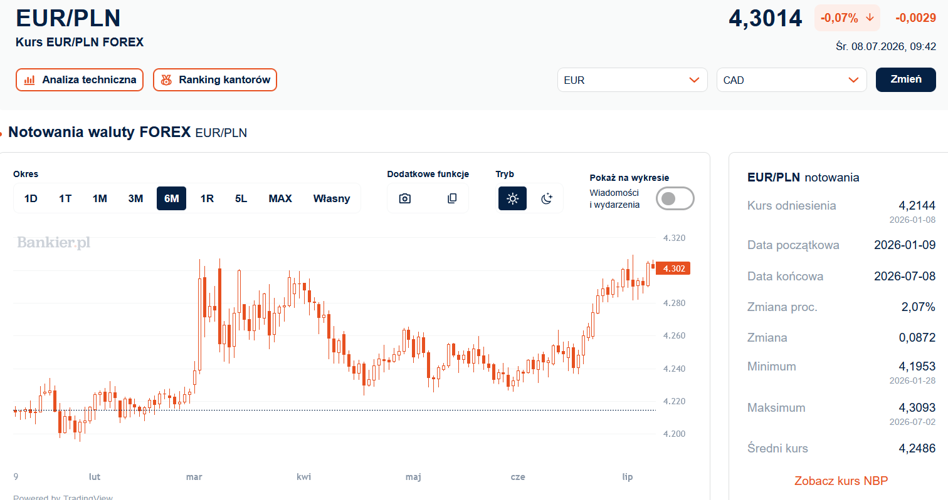Click the 4.200 price axis label

[x=674, y=434]
